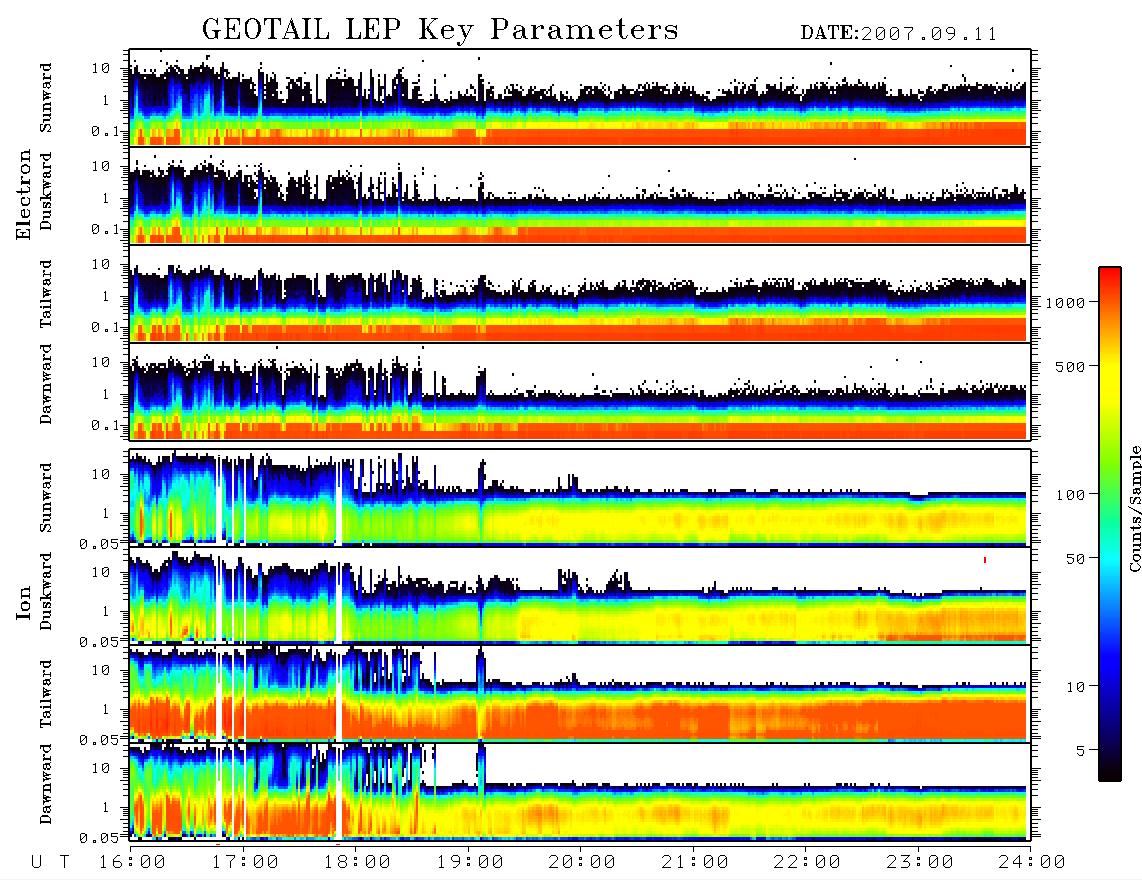Select the Electron "Tailward" axis label
The width and height of the screenshot is (1142, 880).
tap(46, 294)
